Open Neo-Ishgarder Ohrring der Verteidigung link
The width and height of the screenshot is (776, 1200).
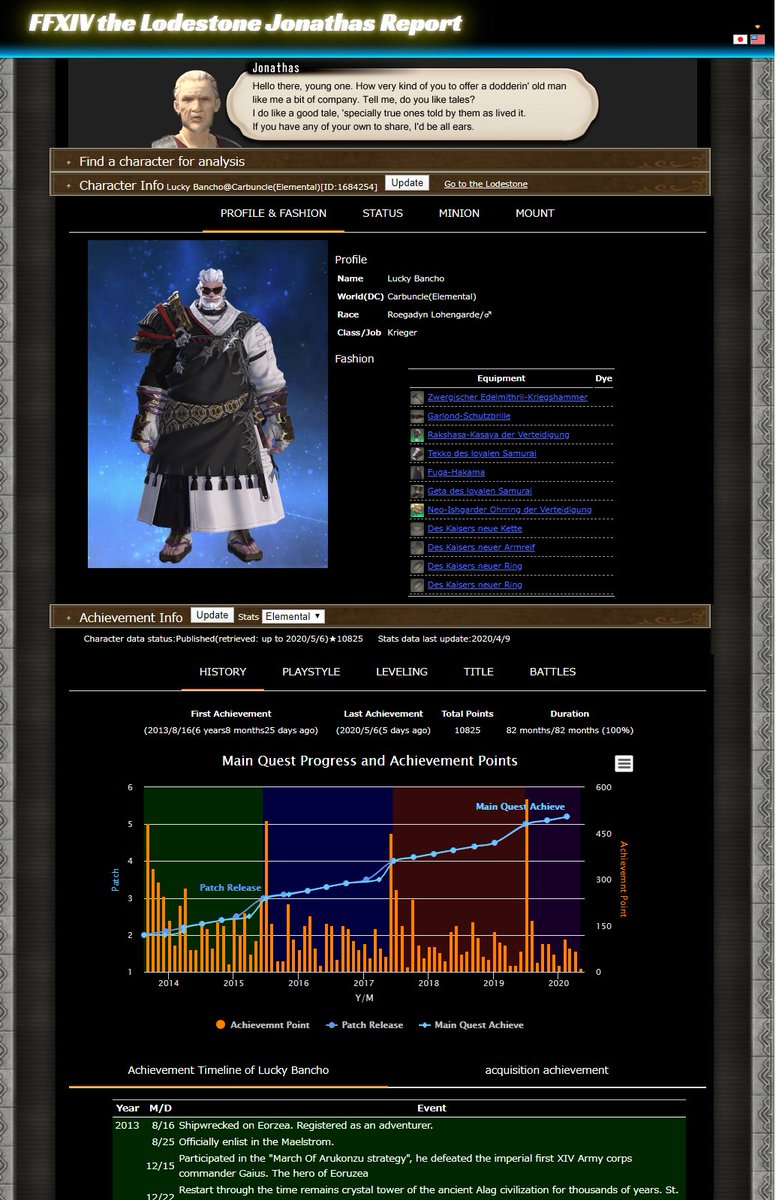point(509,510)
